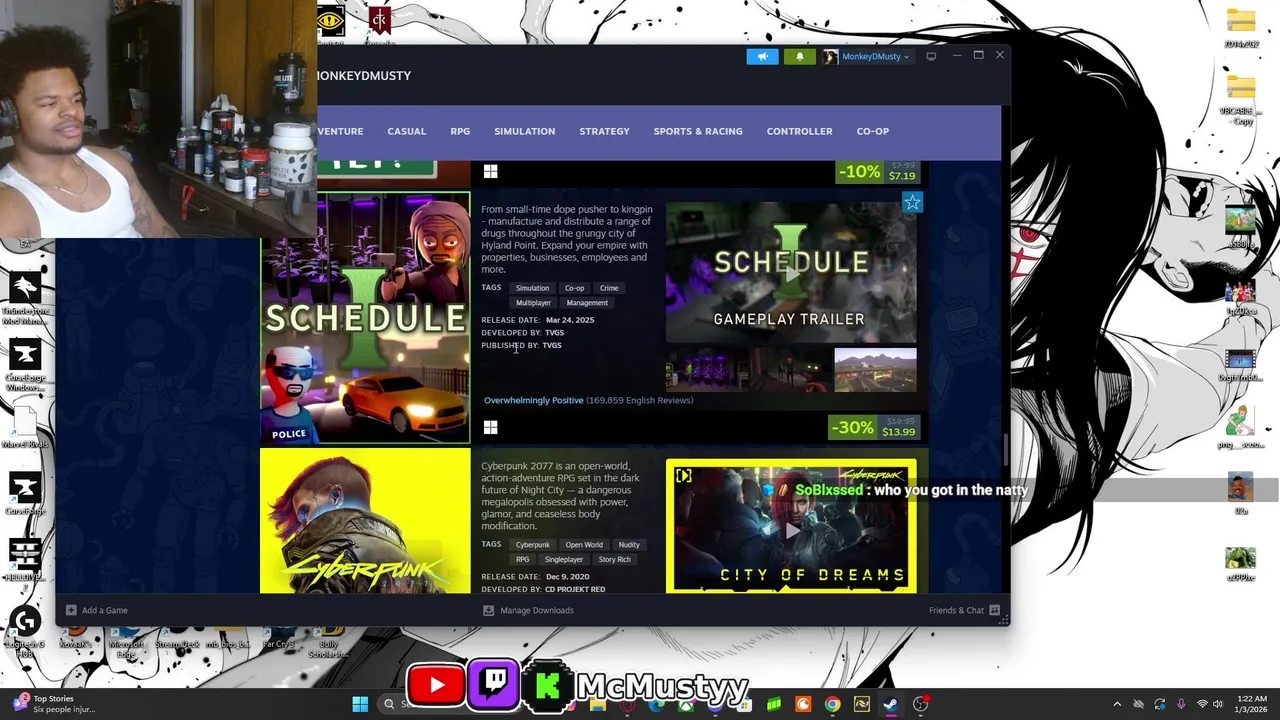Click the Simulation tag on Schedule I
This screenshot has height=720, width=1280.
click(x=532, y=288)
